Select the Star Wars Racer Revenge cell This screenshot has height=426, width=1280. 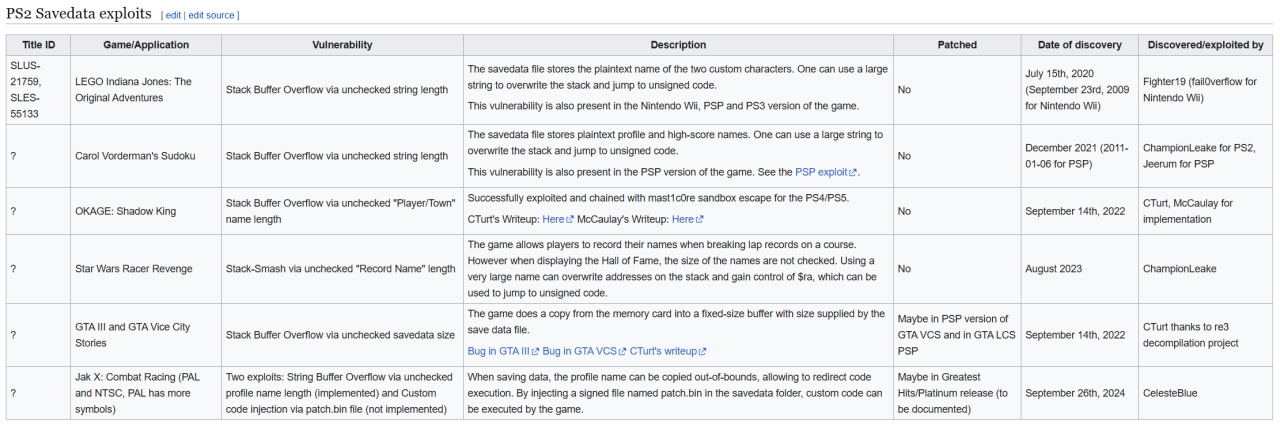(x=146, y=269)
